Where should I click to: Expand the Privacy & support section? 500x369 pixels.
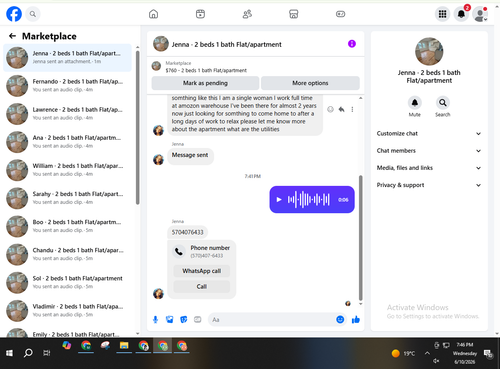(429, 185)
